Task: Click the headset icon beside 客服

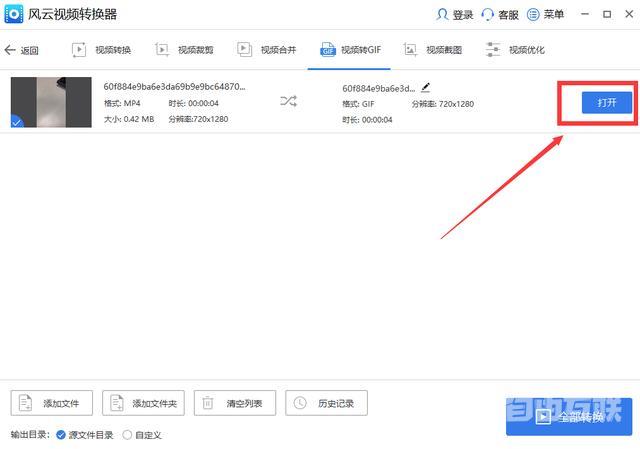Action: point(487,15)
